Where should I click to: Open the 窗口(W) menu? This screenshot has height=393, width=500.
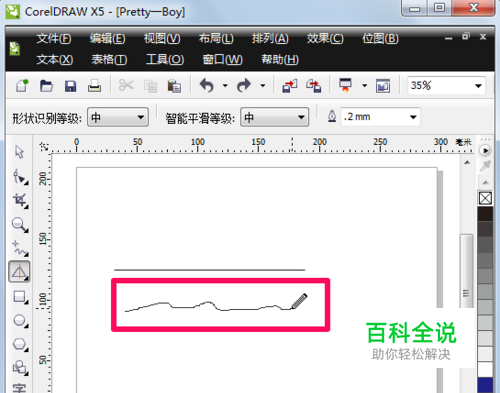tap(222, 60)
